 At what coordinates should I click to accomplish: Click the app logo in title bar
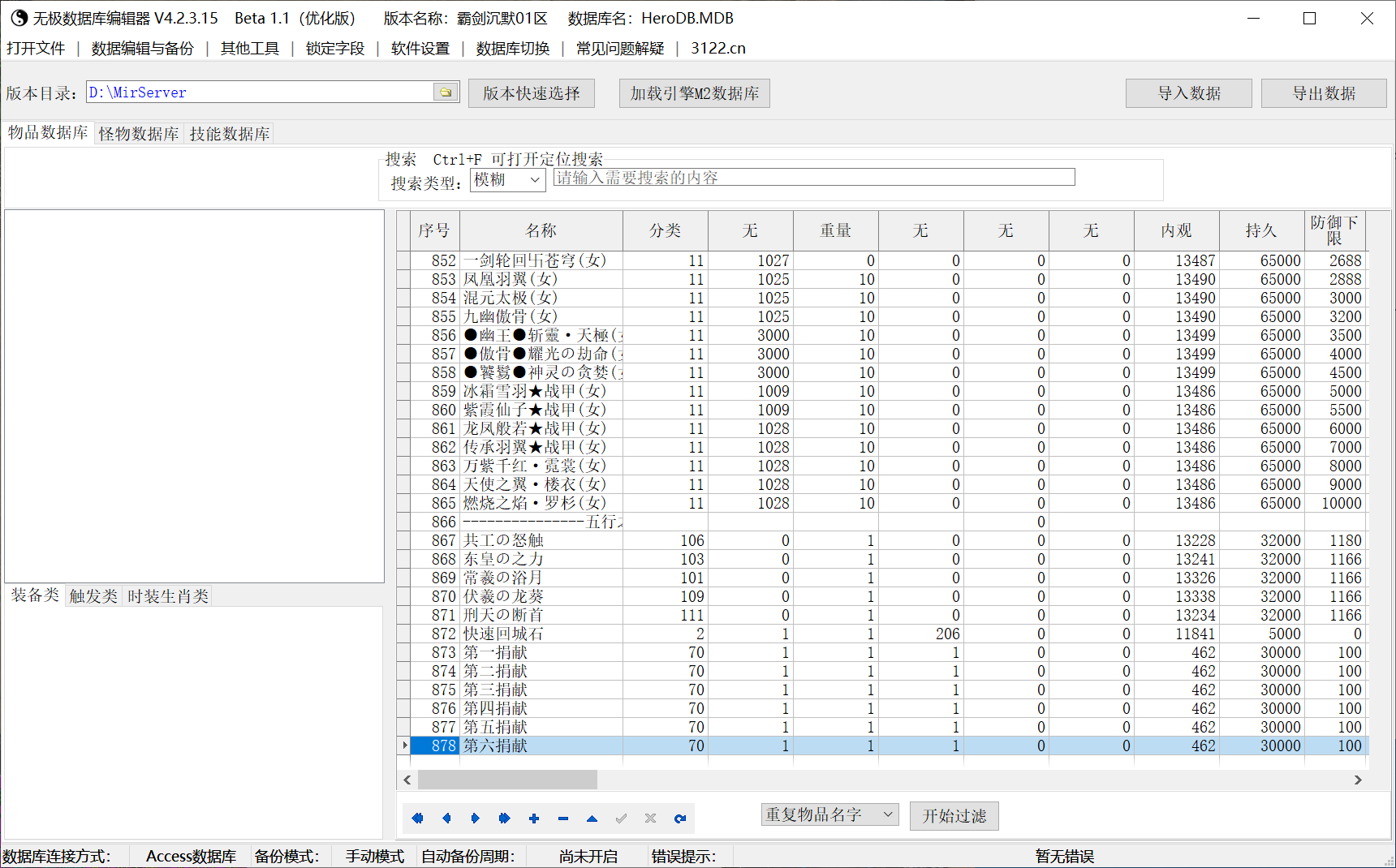tap(18, 18)
